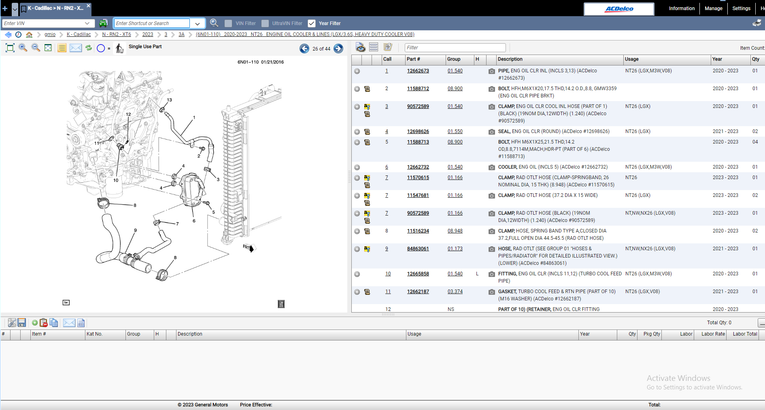Click camera icon for part 12662673
Viewport: 765px width, 410px height.
click(x=491, y=71)
